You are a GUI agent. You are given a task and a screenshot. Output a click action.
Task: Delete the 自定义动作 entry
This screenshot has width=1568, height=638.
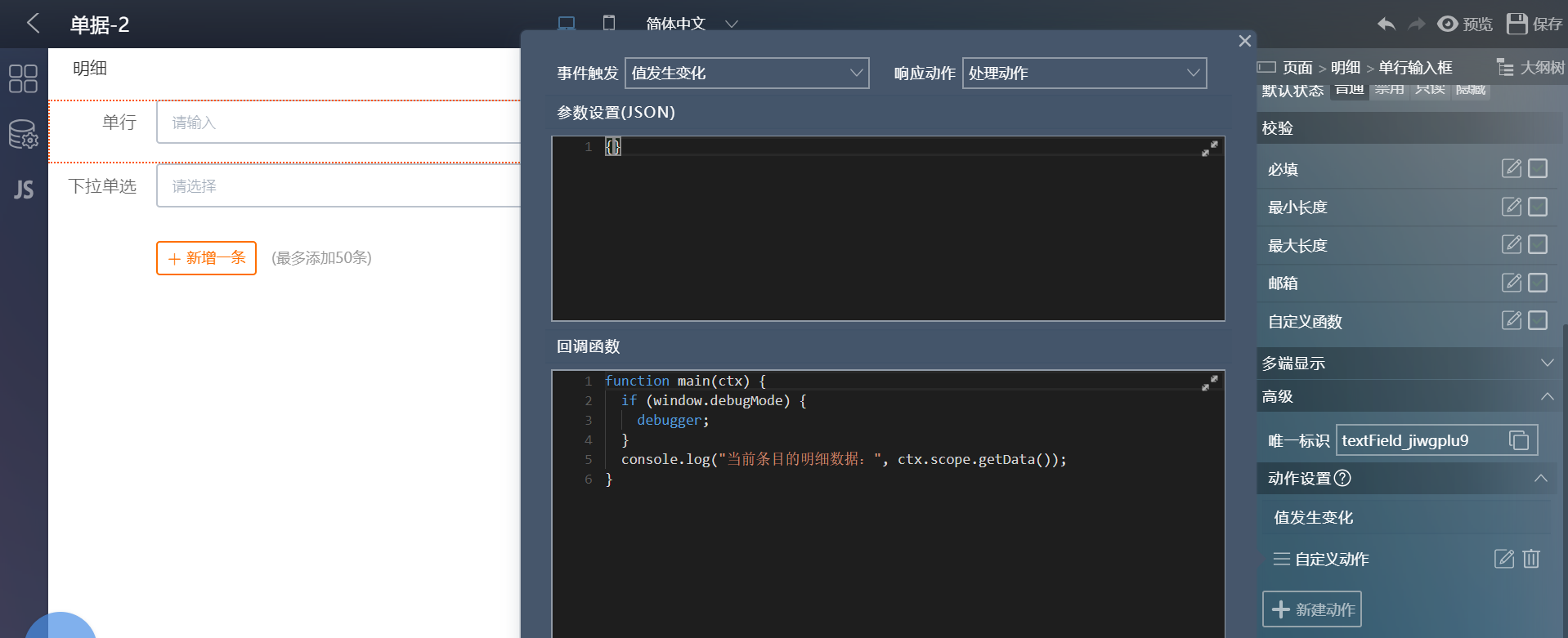(1531, 559)
